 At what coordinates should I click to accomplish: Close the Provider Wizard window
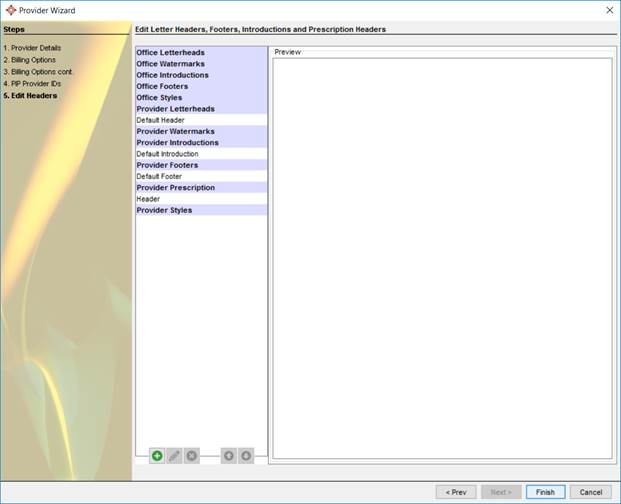(610, 10)
